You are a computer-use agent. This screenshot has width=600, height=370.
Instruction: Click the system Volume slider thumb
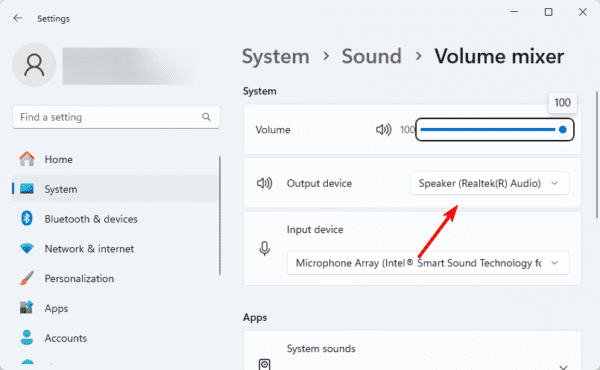pyautogui.click(x=562, y=130)
